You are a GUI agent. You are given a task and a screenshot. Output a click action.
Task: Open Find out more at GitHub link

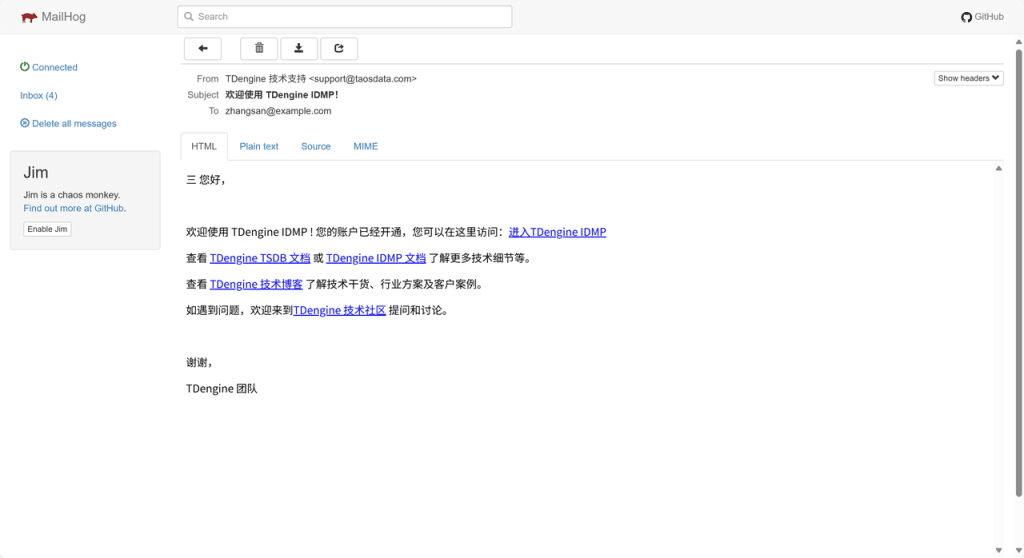[73, 208]
